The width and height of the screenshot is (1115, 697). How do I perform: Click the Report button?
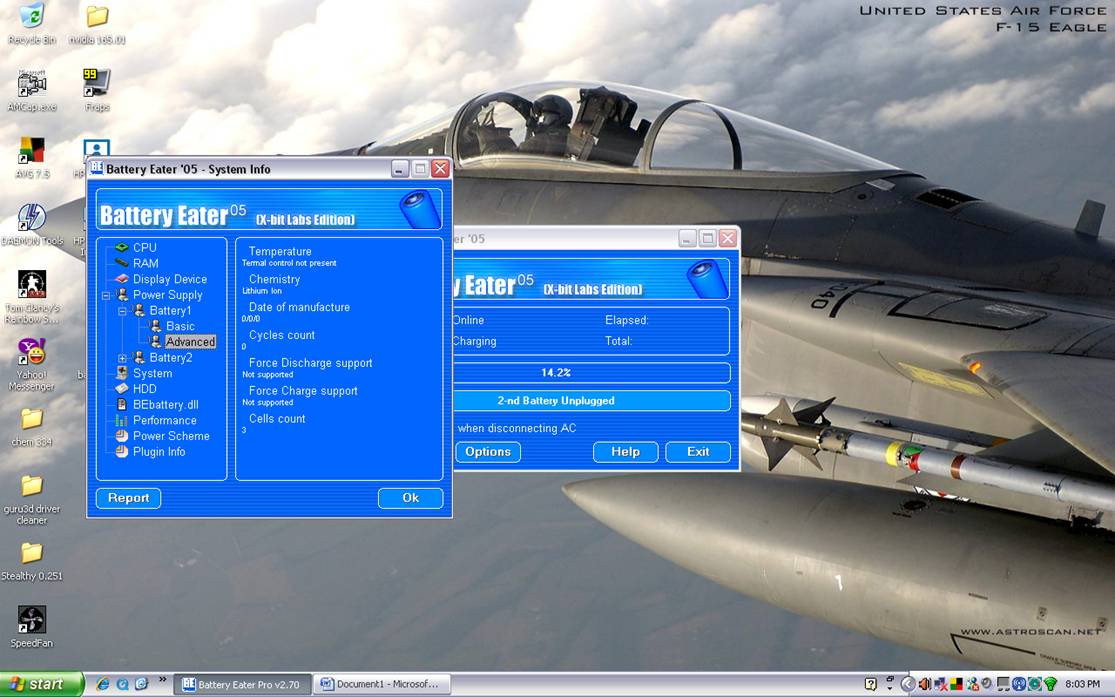[x=128, y=498]
